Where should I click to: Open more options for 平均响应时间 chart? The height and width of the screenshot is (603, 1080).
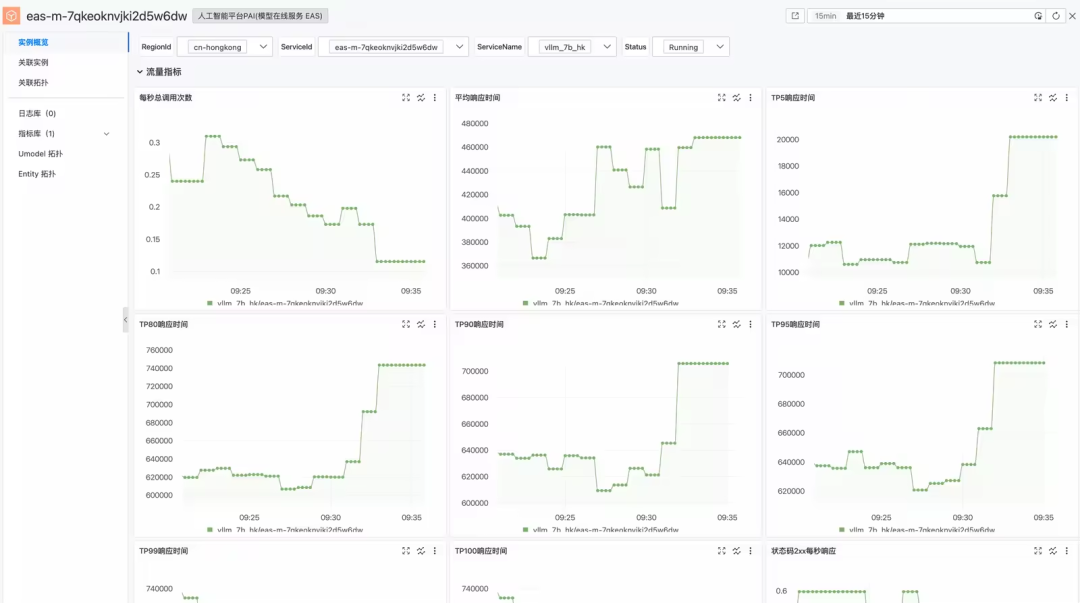click(x=751, y=98)
